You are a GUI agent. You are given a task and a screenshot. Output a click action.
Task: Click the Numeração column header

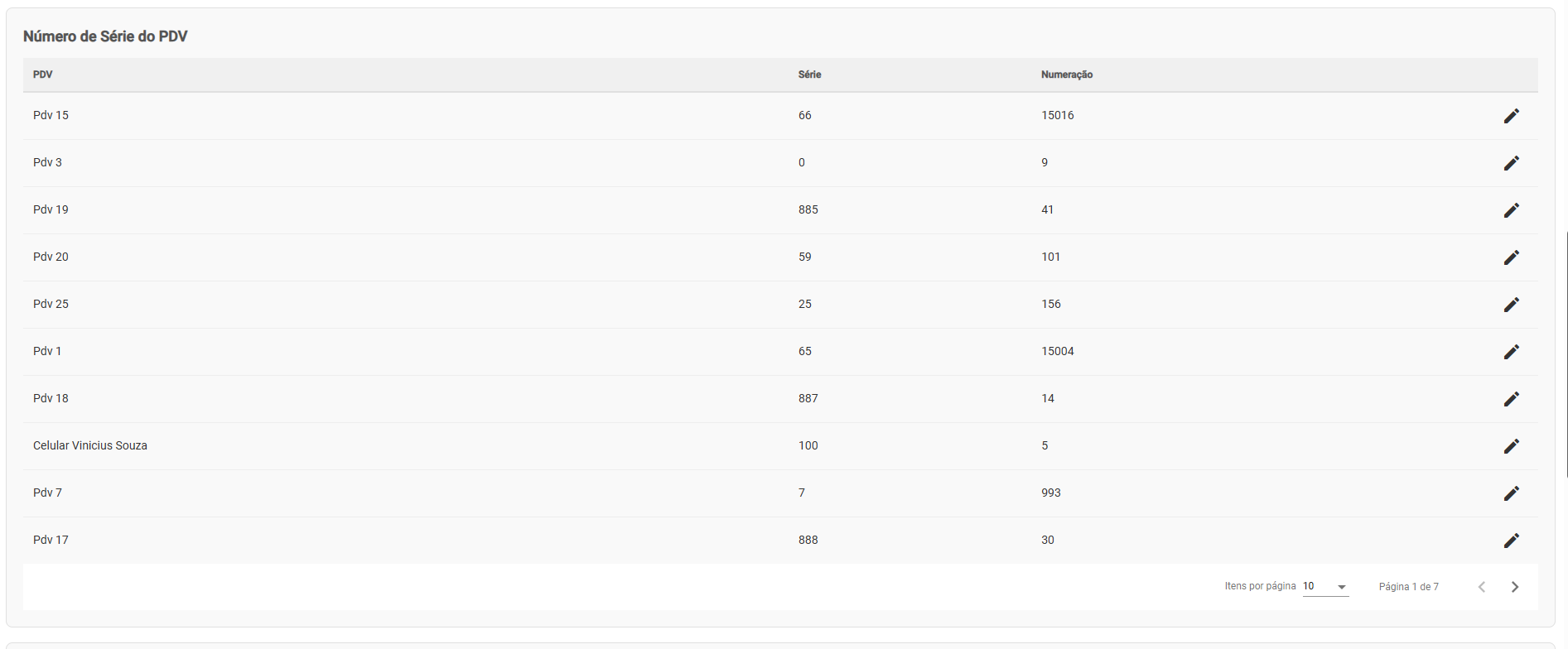[x=1067, y=75]
